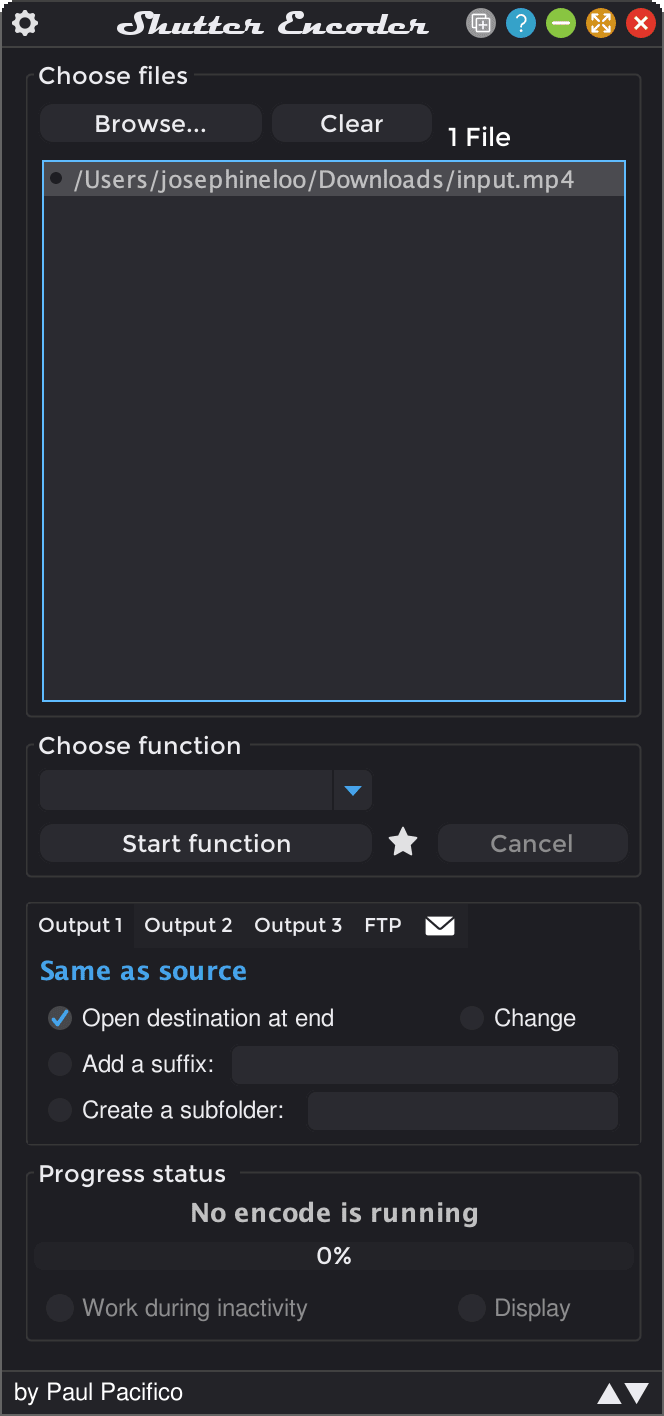Select the input.mp4 file in list
Screen dimensions: 664x1416
(x=324, y=180)
